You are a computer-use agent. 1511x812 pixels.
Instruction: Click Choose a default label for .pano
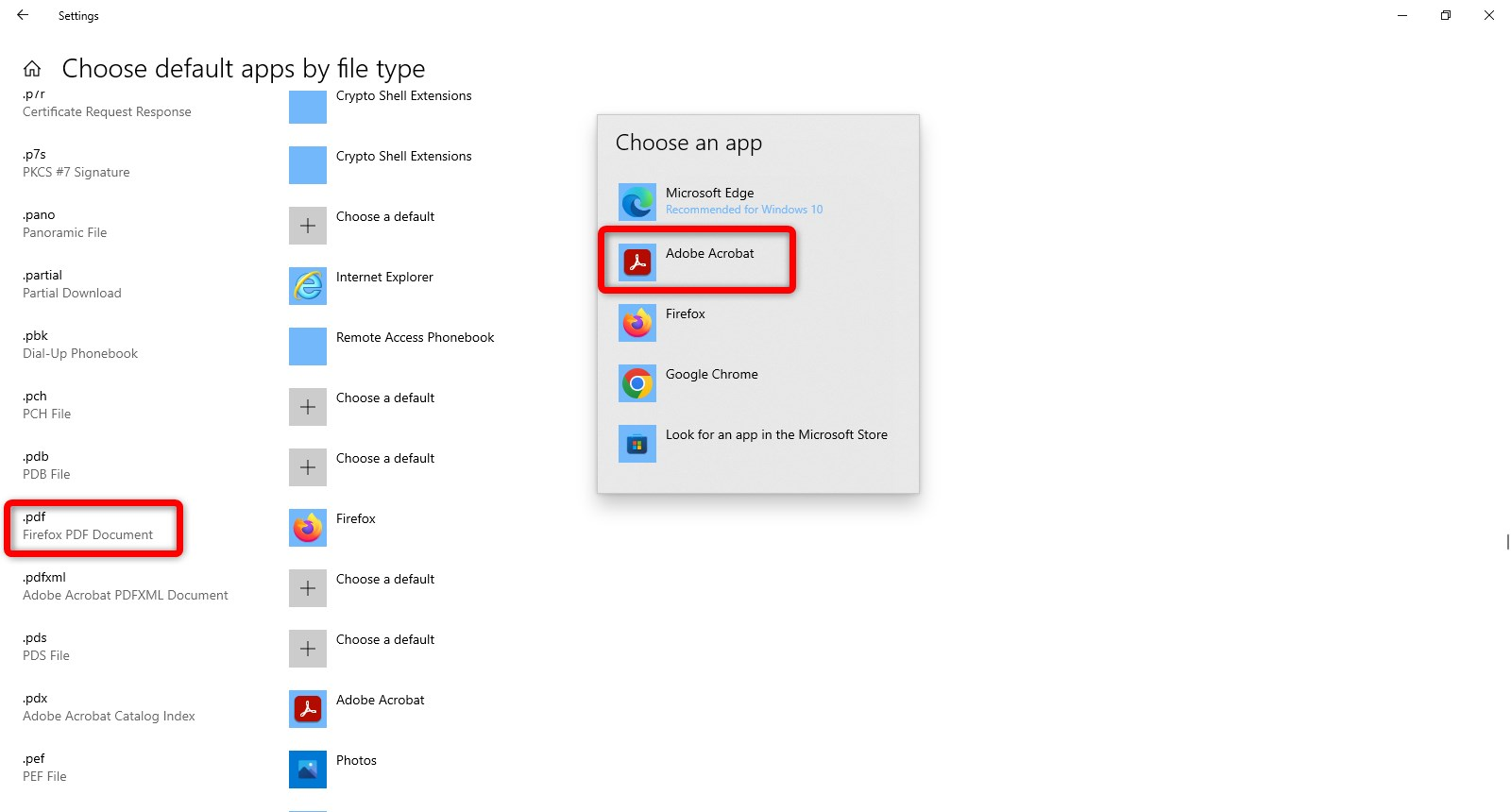(x=385, y=216)
